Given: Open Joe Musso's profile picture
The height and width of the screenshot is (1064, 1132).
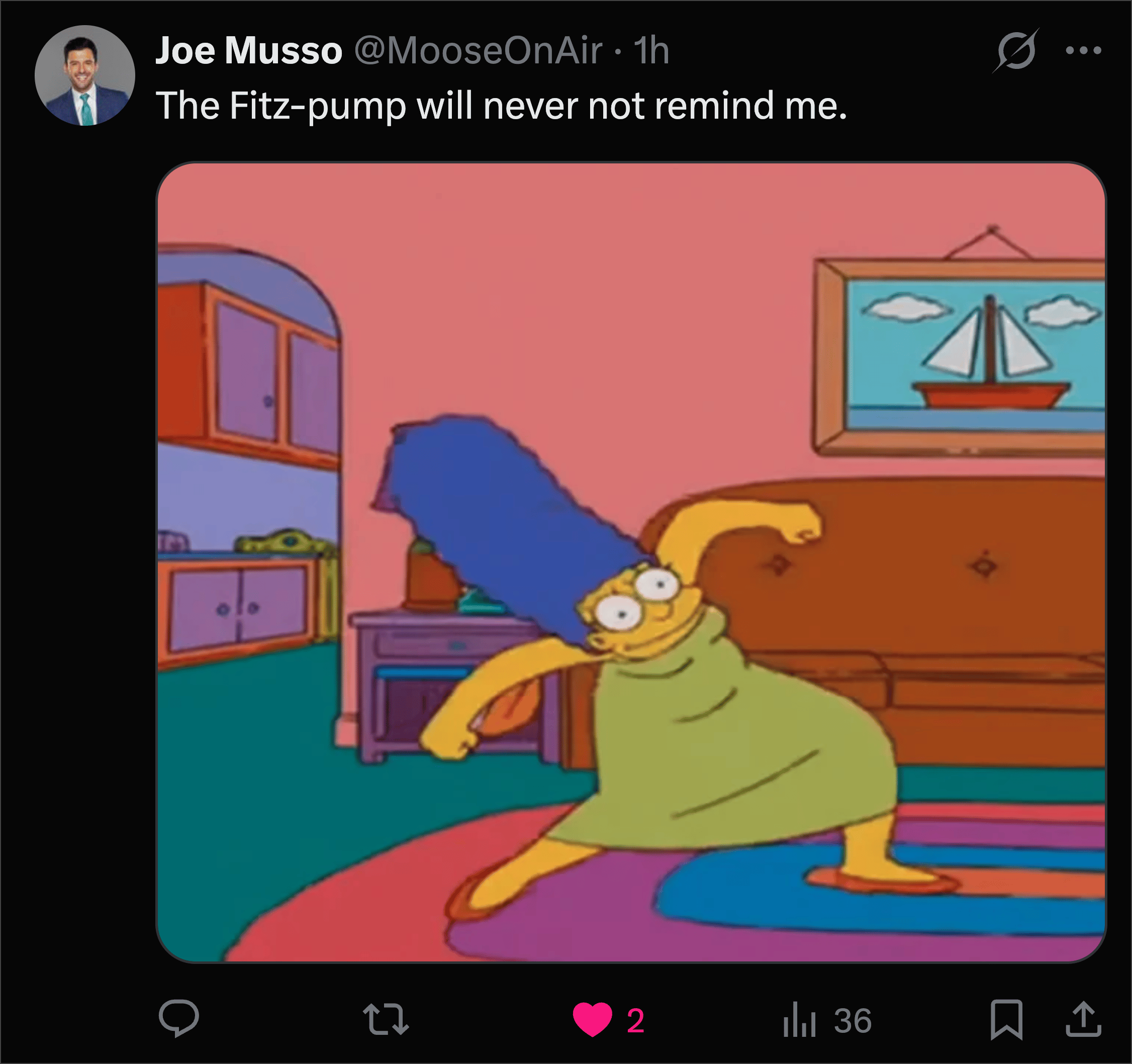Looking at the screenshot, I should (x=85, y=75).
